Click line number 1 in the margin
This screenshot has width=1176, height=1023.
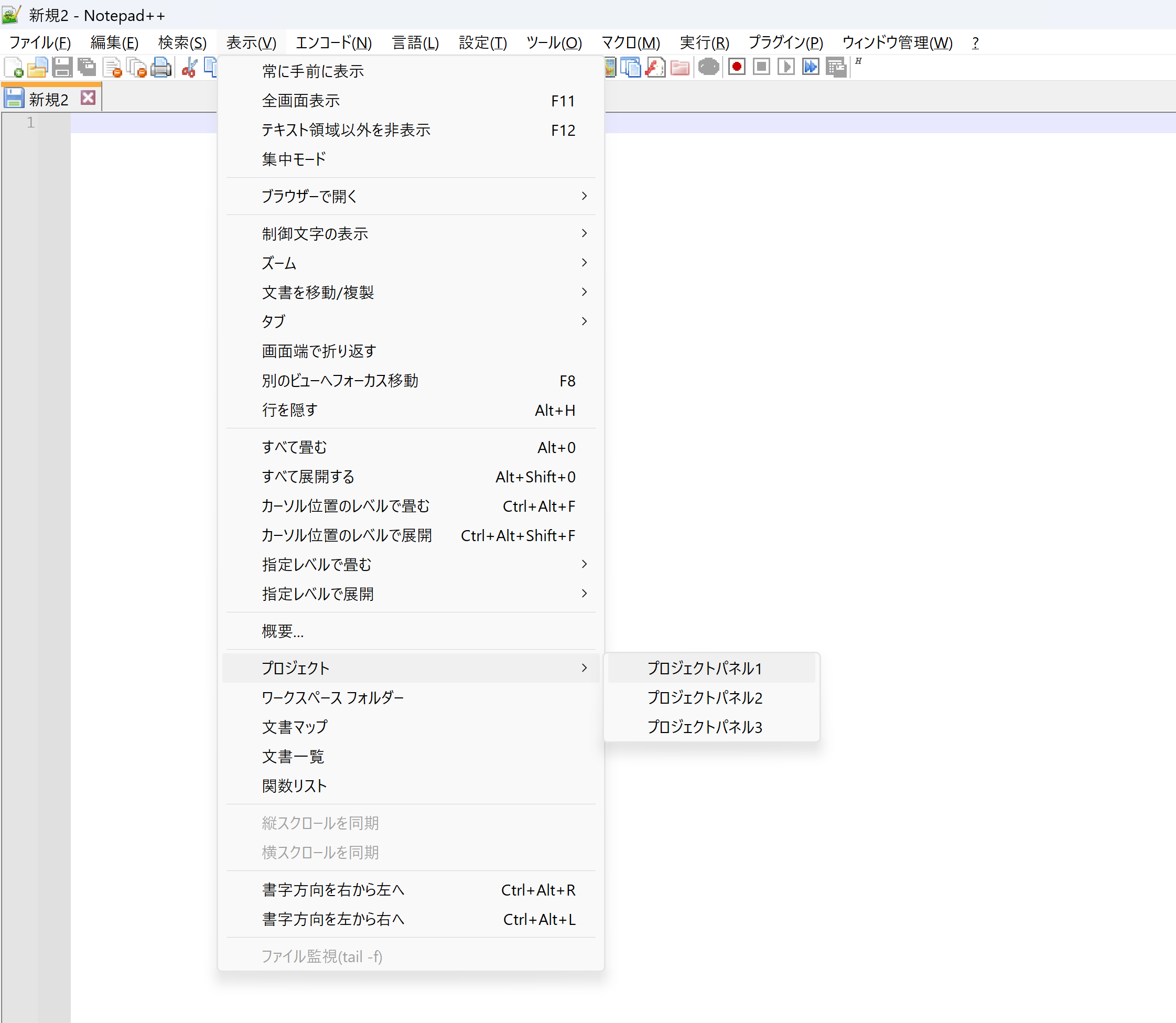31,122
